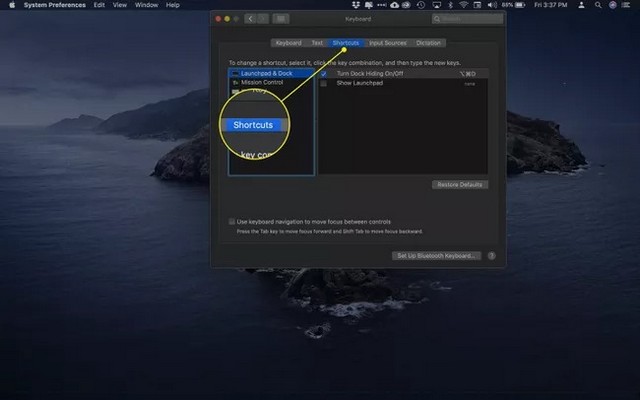Open the Wi-Fi status menu
The height and width of the screenshot is (400, 640).
(x=464, y=5)
